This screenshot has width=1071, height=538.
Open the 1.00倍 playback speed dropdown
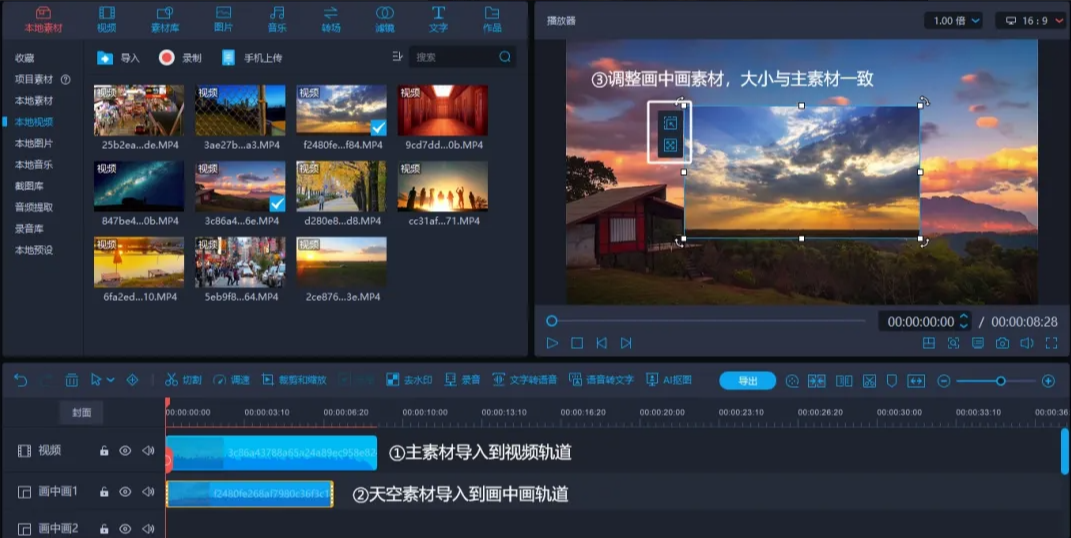coord(954,20)
